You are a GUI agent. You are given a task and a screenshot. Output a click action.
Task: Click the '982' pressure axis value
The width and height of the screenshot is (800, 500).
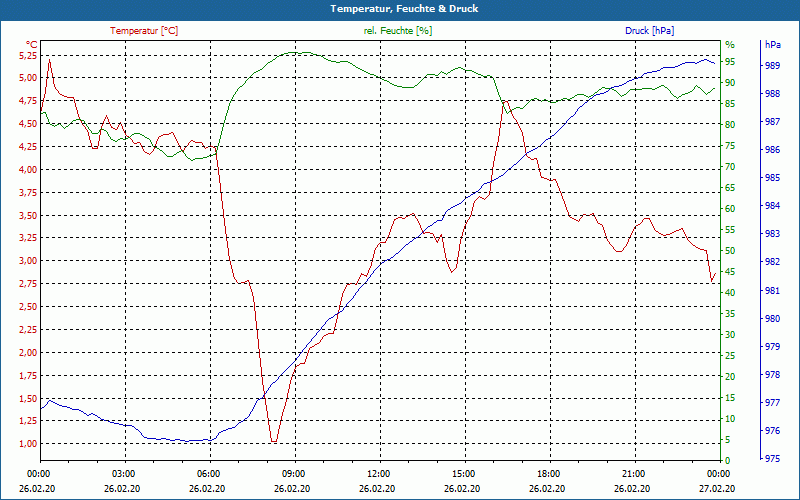tap(772, 262)
